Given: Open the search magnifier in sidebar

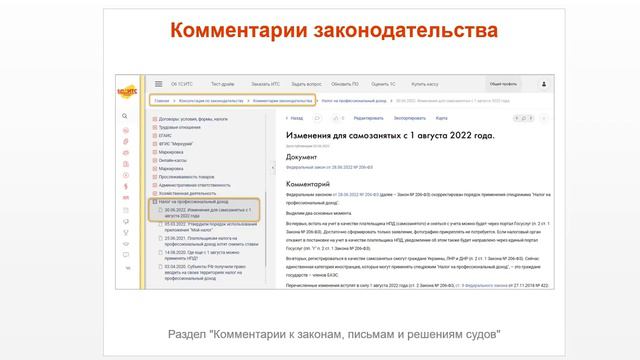Looking at the screenshot, I should [125, 116].
